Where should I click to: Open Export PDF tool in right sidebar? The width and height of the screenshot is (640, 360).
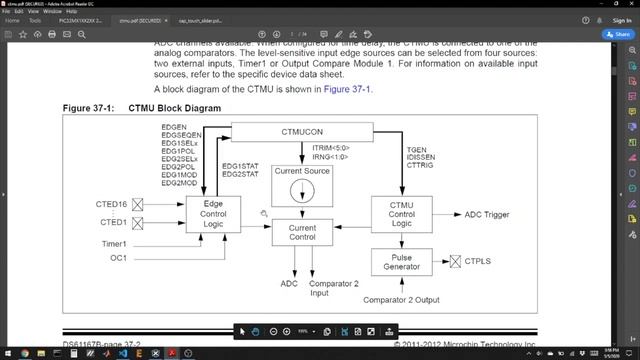point(632,66)
